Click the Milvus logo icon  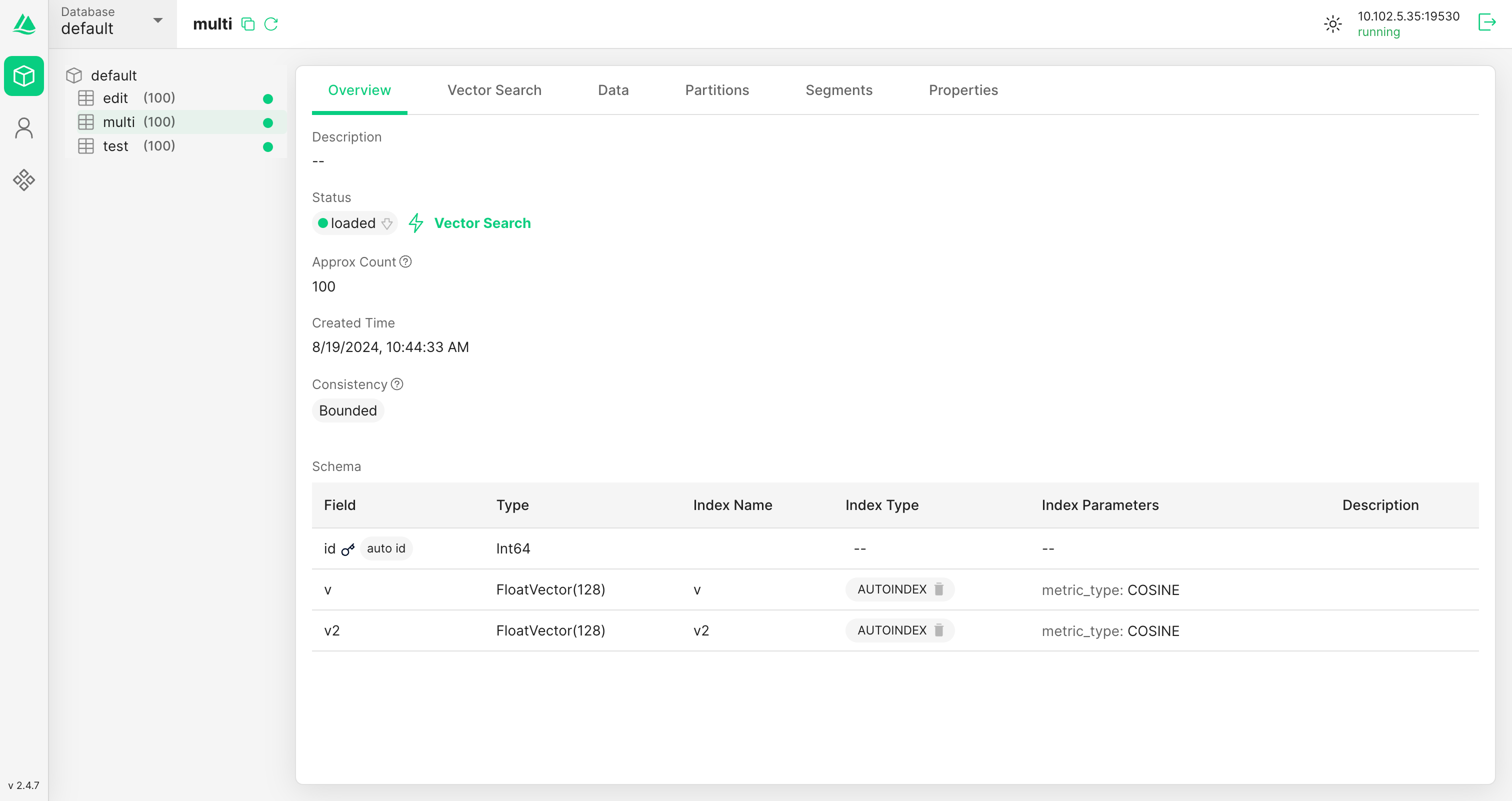tap(24, 24)
